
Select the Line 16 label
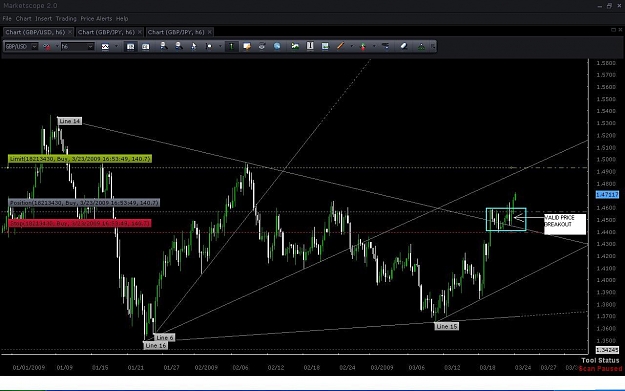tap(155, 346)
